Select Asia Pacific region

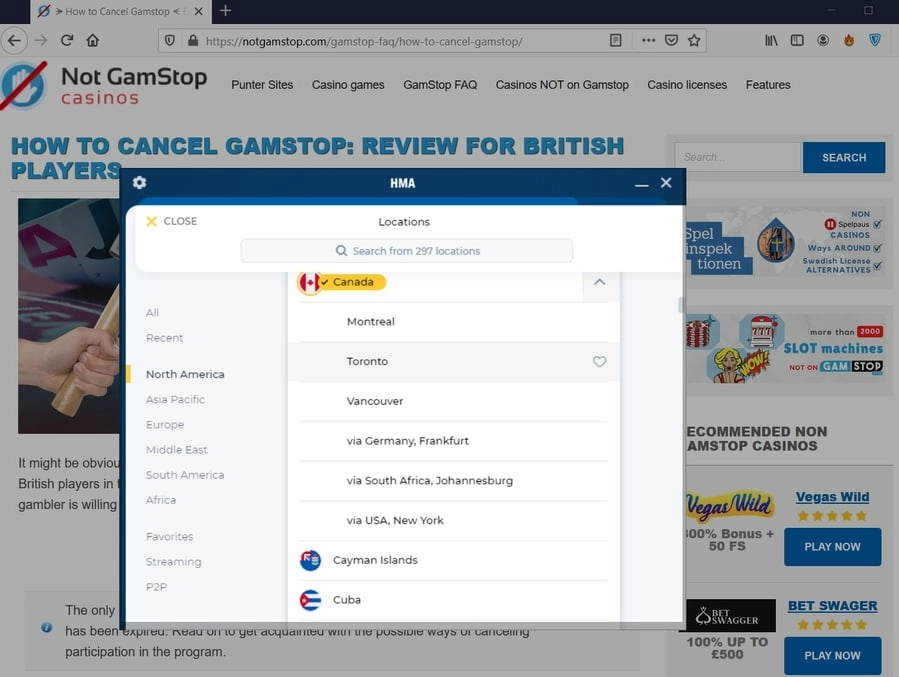pyautogui.click(x=175, y=400)
